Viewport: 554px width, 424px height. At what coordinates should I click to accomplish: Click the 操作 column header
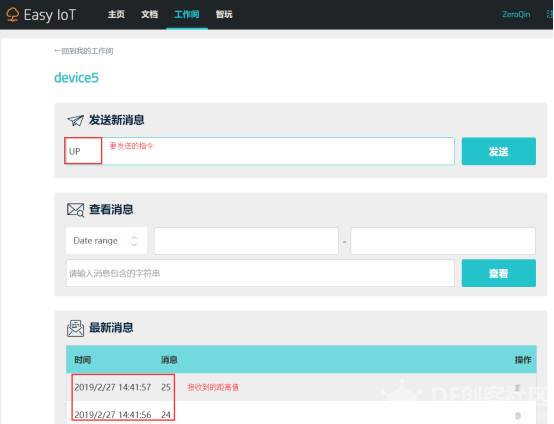pos(523,360)
